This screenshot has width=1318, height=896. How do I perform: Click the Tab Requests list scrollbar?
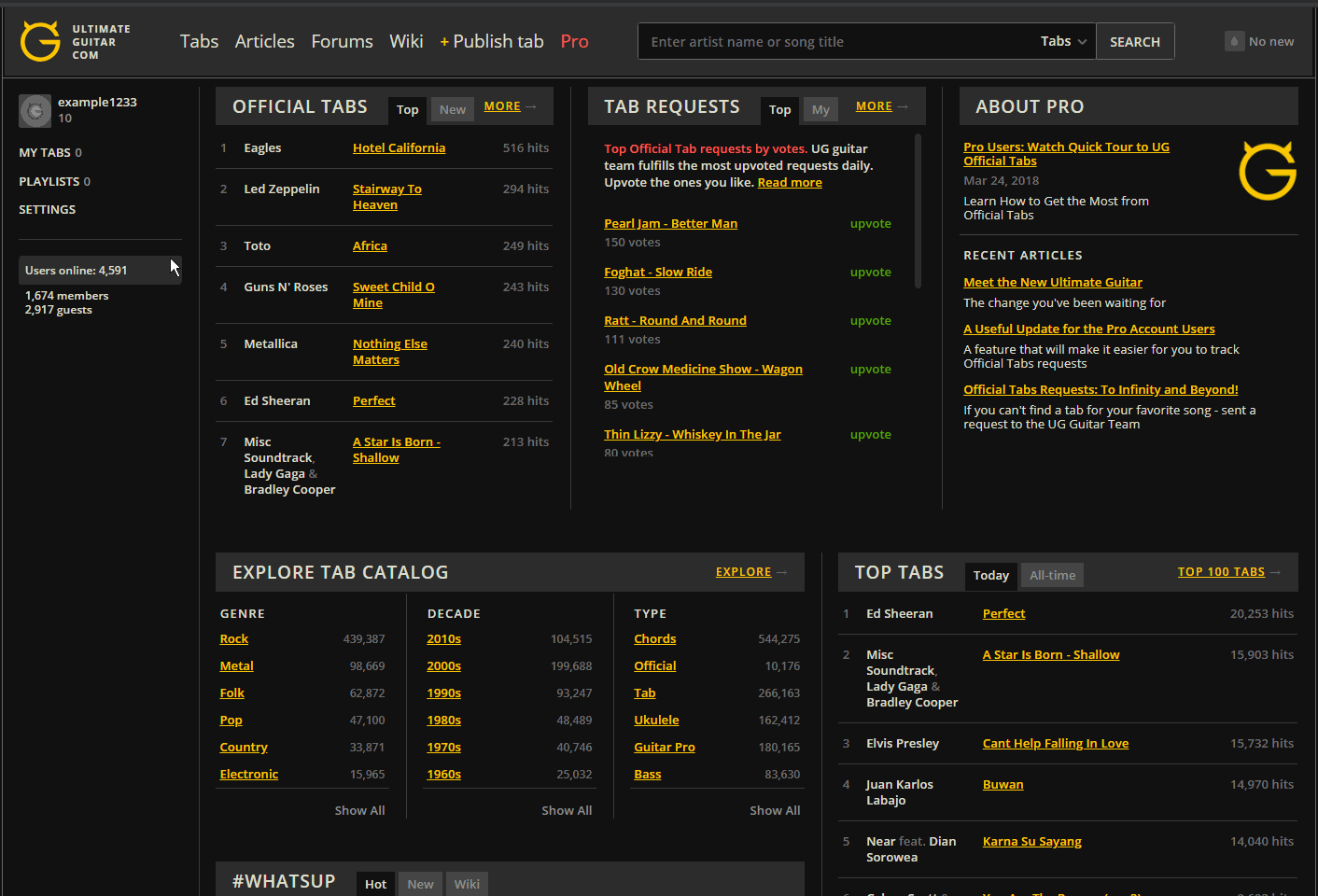click(x=918, y=211)
